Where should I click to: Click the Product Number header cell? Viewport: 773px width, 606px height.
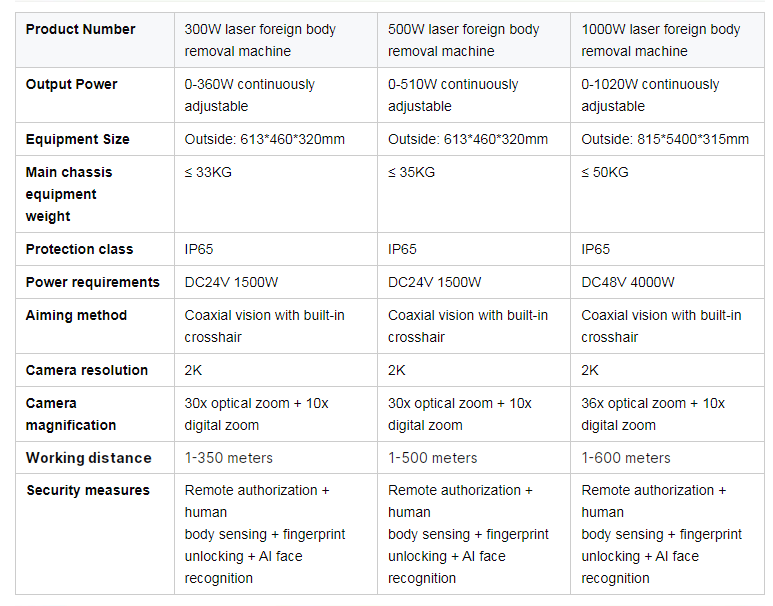click(x=95, y=40)
